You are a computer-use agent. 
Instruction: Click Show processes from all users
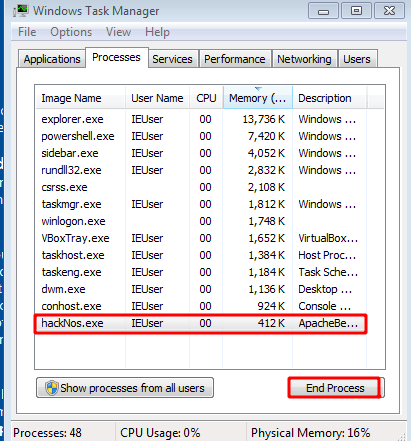point(125,388)
